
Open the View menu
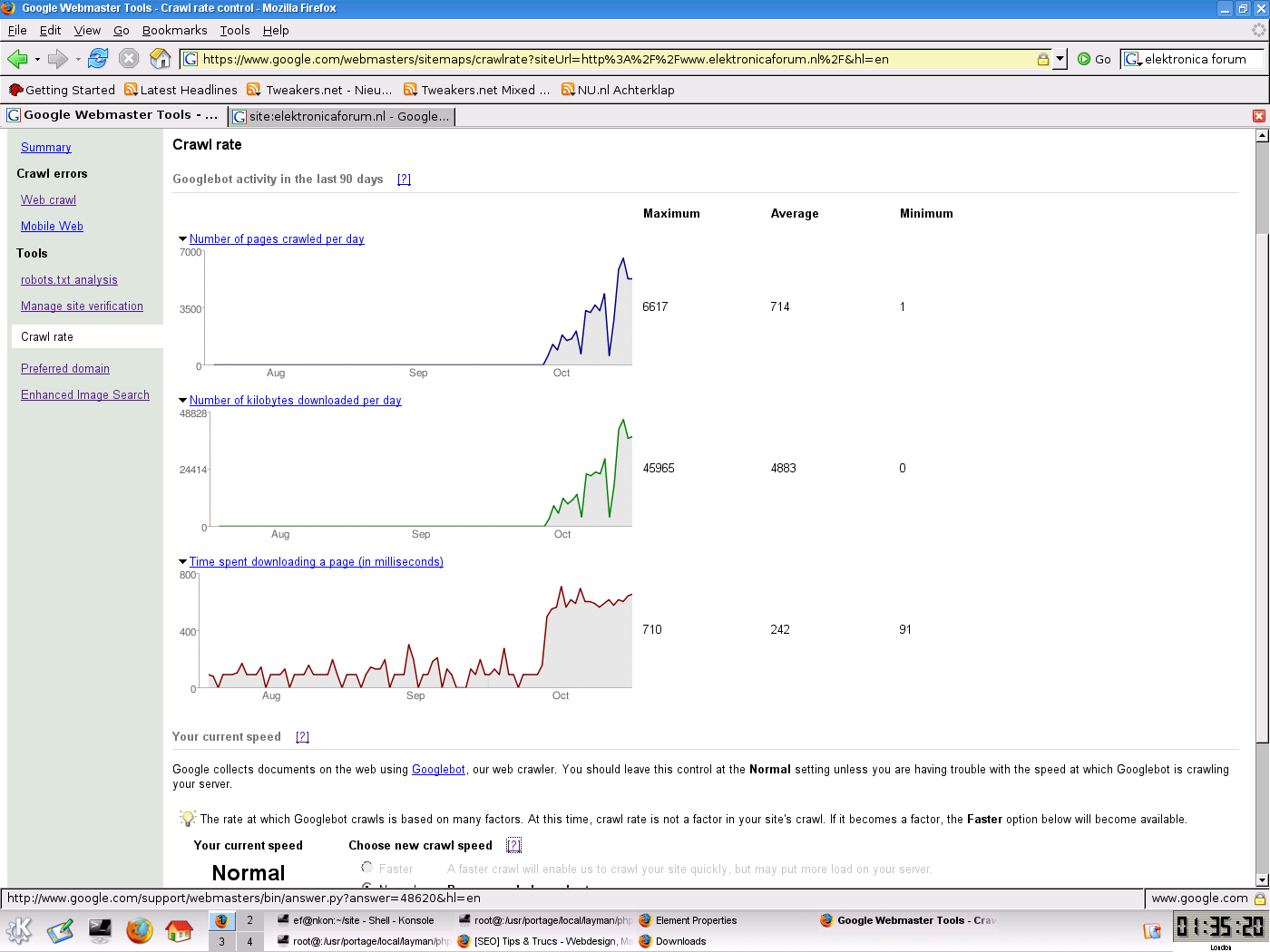tap(87, 30)
